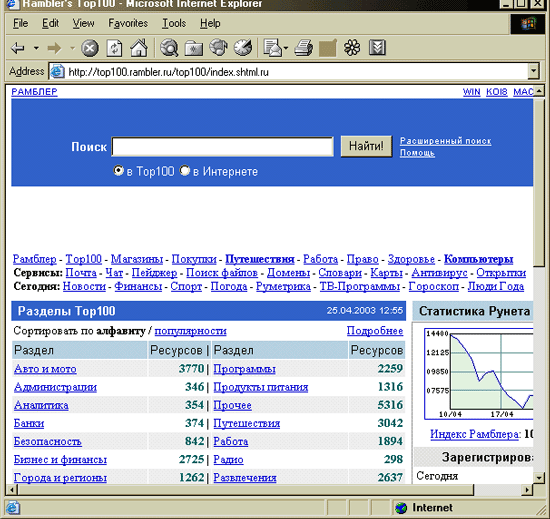The height and width of the screenshot is (519, 550).
Task: Open the View menu
Action: pyautogui.click(x=83, y=23)
